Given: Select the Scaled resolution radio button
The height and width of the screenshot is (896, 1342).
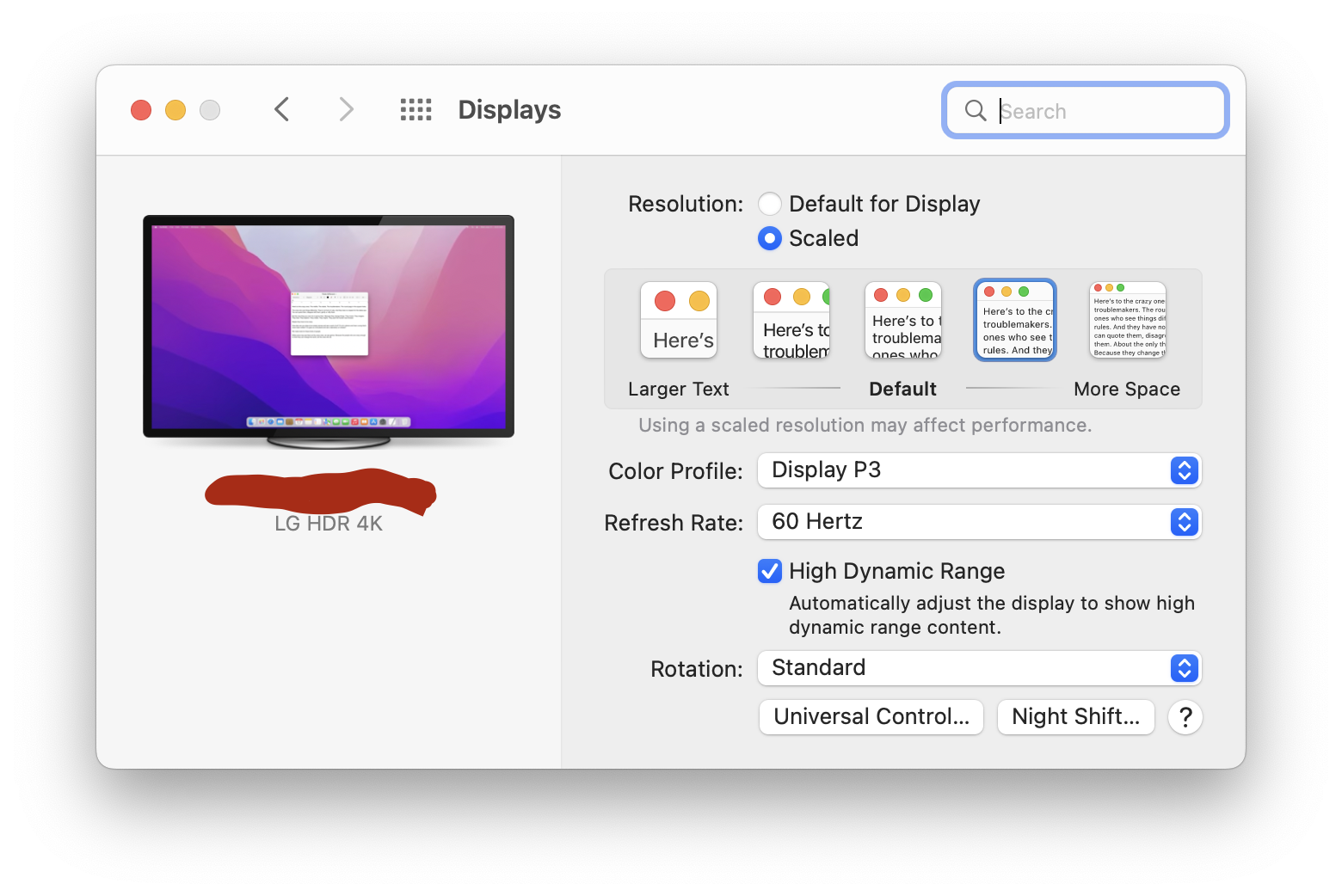Looking at the screenshot, I should click(770, 238).
